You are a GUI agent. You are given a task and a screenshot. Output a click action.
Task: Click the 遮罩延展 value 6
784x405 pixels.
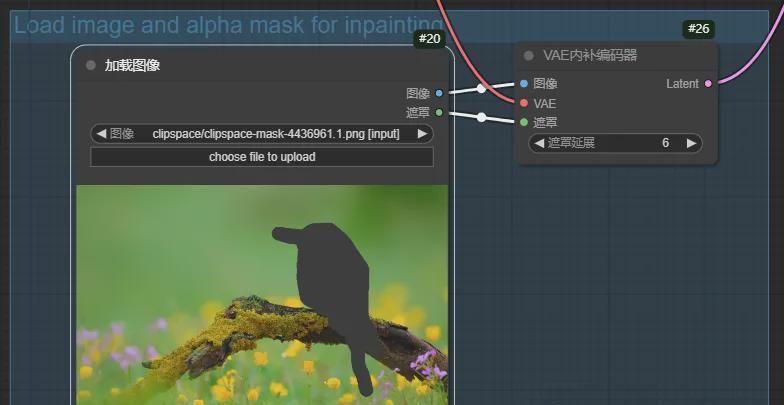[x=666, y=143]
